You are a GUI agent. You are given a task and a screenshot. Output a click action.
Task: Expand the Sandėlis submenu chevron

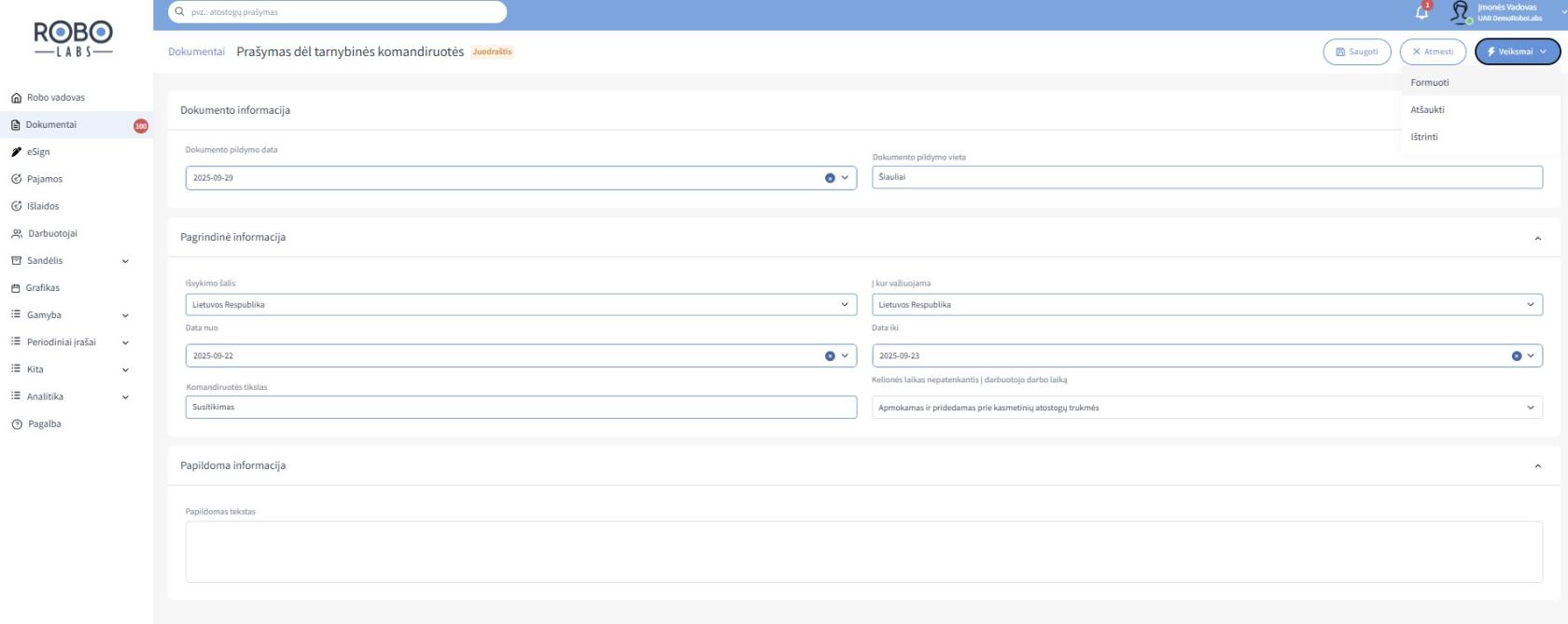(x=125, y=261)
